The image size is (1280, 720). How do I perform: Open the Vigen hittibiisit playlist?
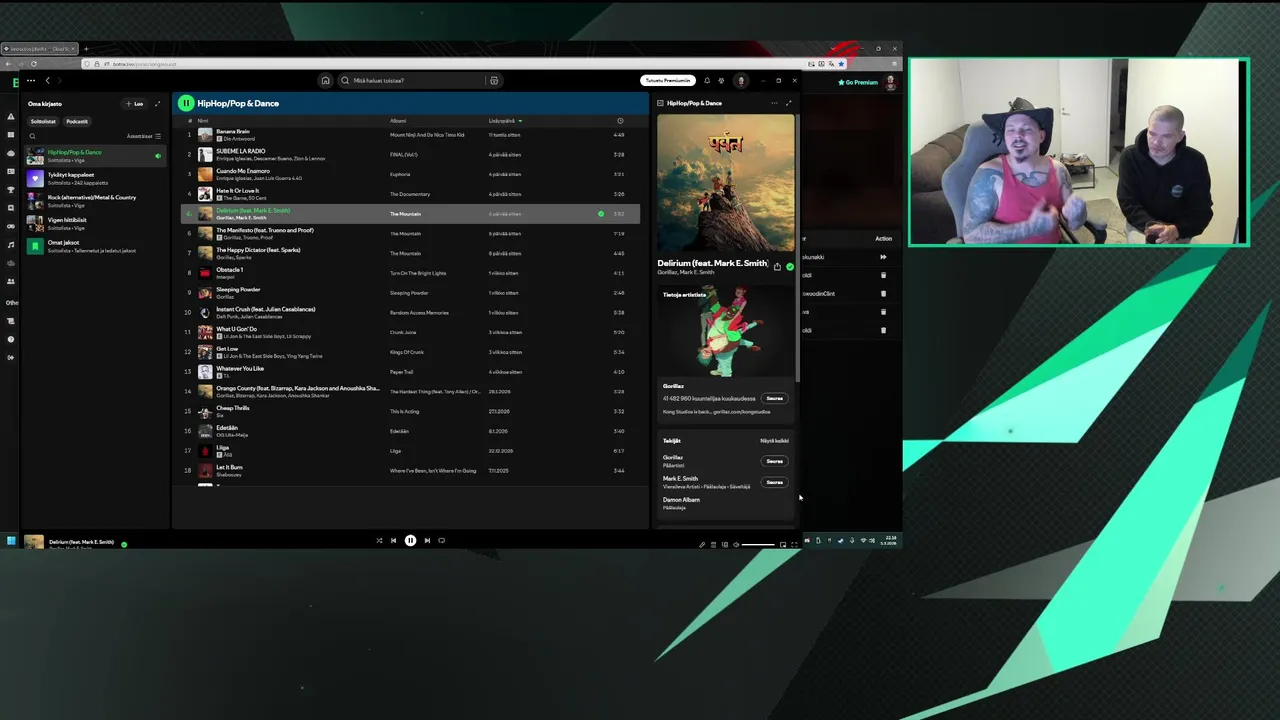pyautogui.click(x=95, y=224)
